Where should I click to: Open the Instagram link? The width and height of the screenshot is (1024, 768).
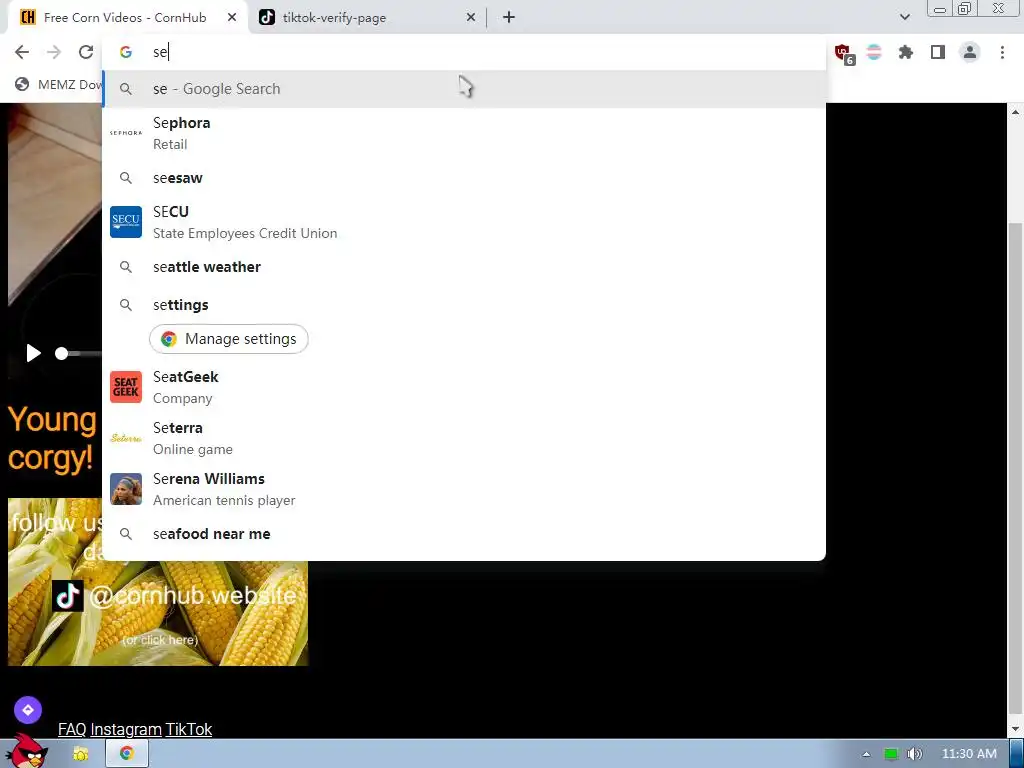coord(126,729)
